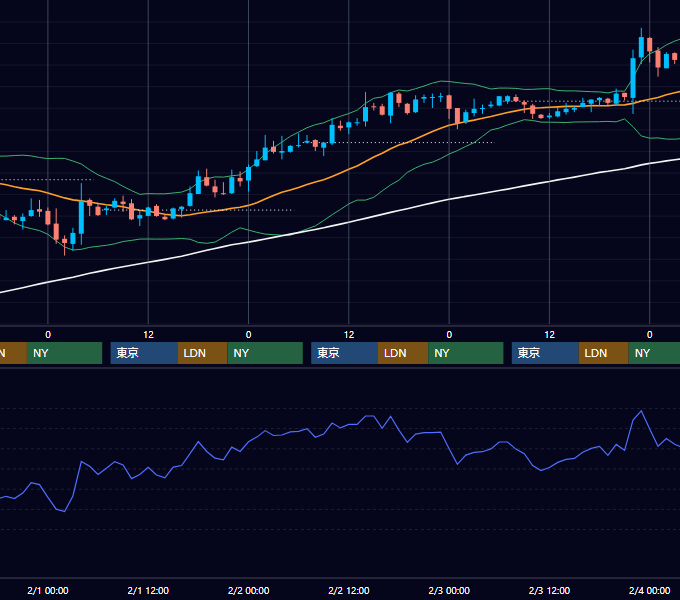Viewport: 680px width, 600px height.
Task: Click the hour label 12 above 2/3 12:00
Action: (549, 335)
